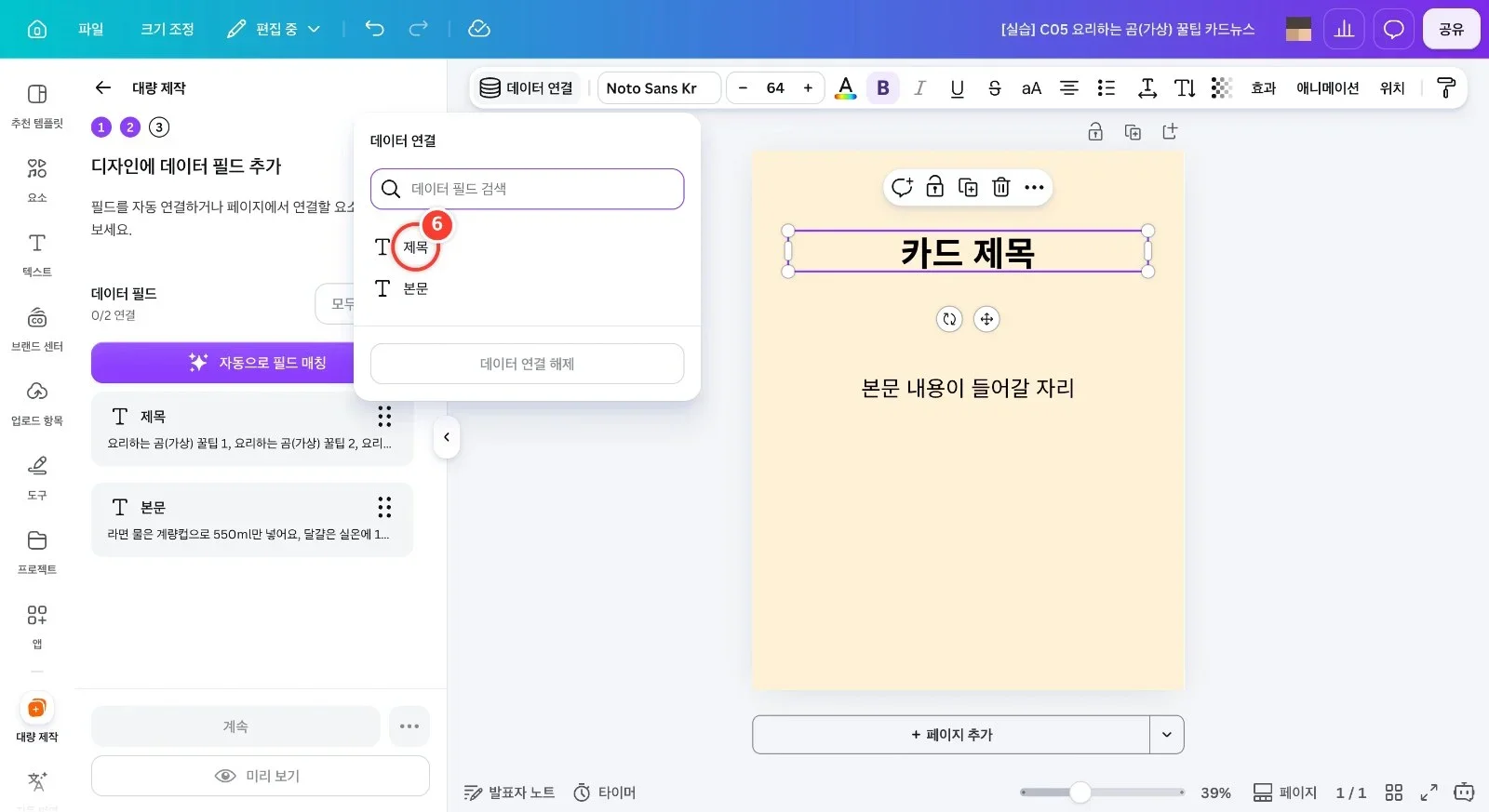Undo the last action

point(374,29)
